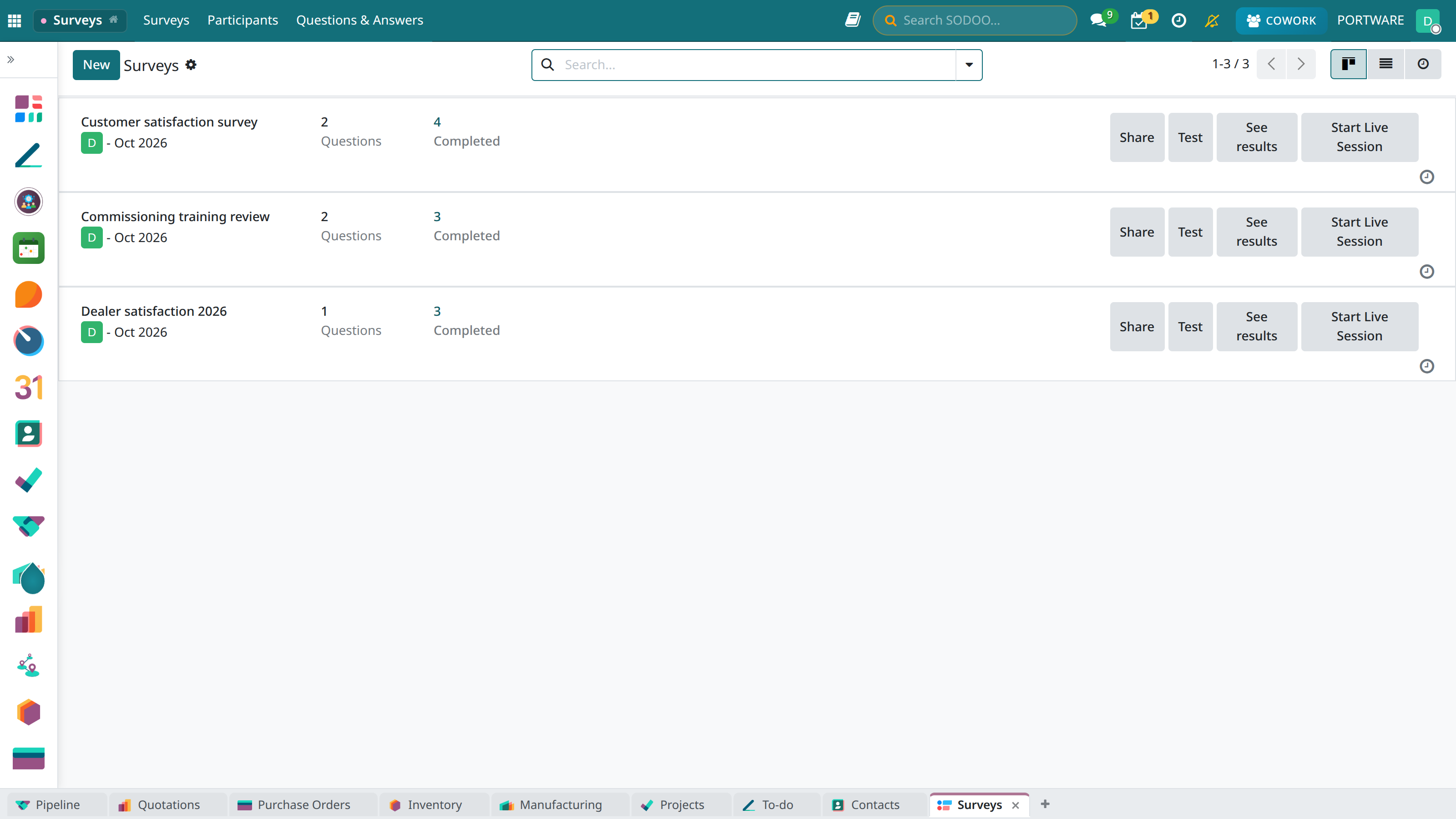Open the CRM handshake icon in sidebar

(x=28, y=527)
